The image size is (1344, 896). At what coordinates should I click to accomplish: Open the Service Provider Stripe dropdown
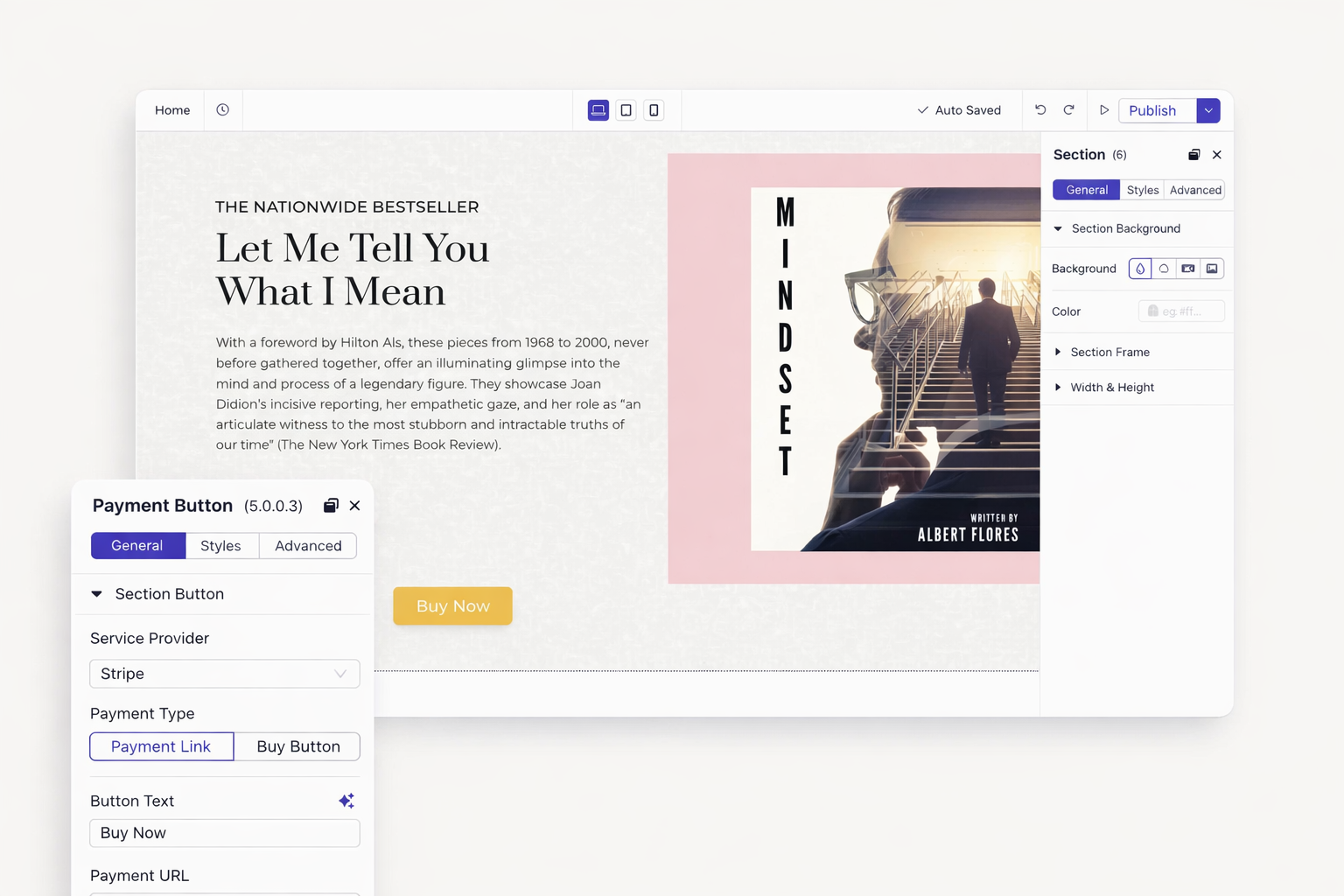pos(225,674)
